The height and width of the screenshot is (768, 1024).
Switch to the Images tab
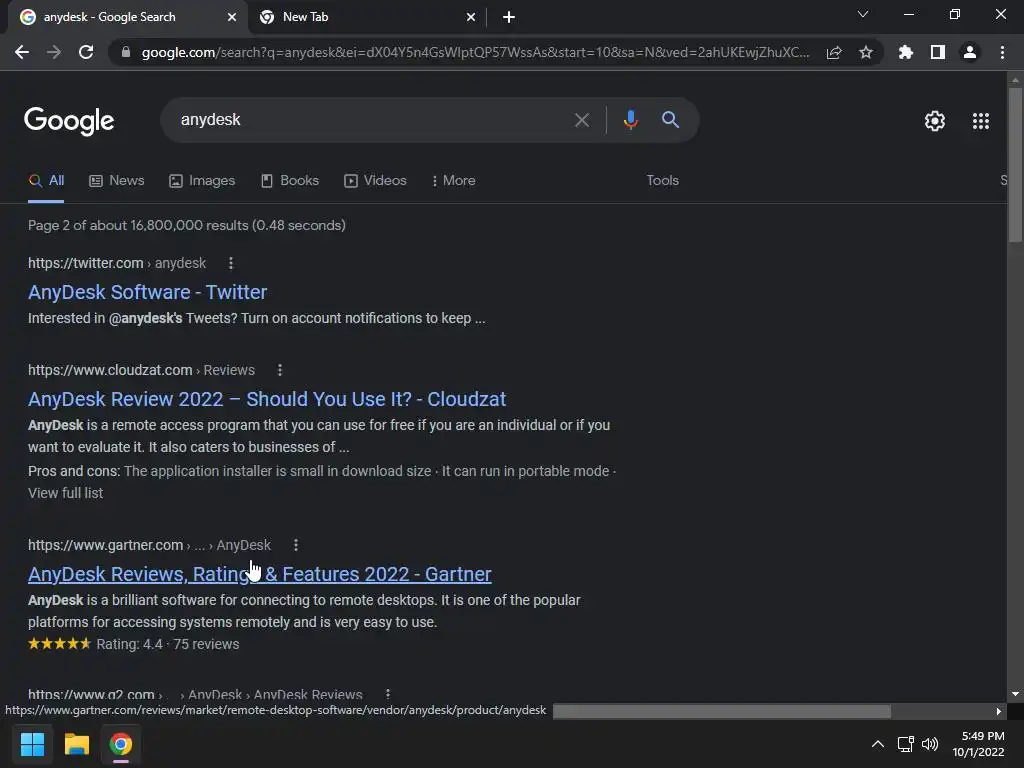click(x=202, y=180)
